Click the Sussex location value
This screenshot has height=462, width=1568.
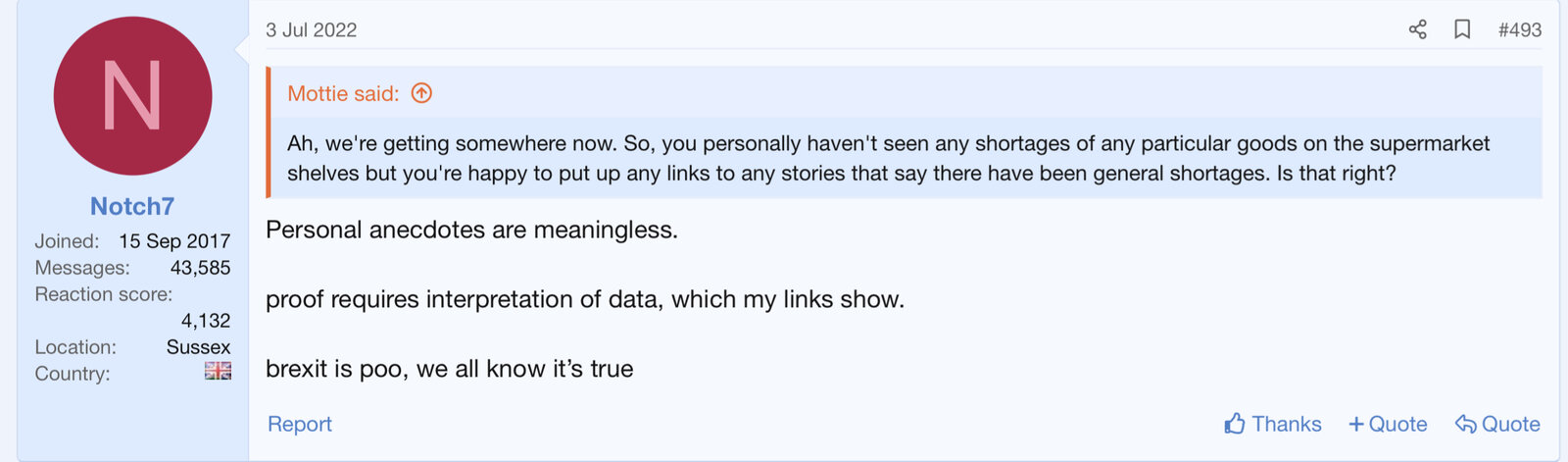point(198,347)
